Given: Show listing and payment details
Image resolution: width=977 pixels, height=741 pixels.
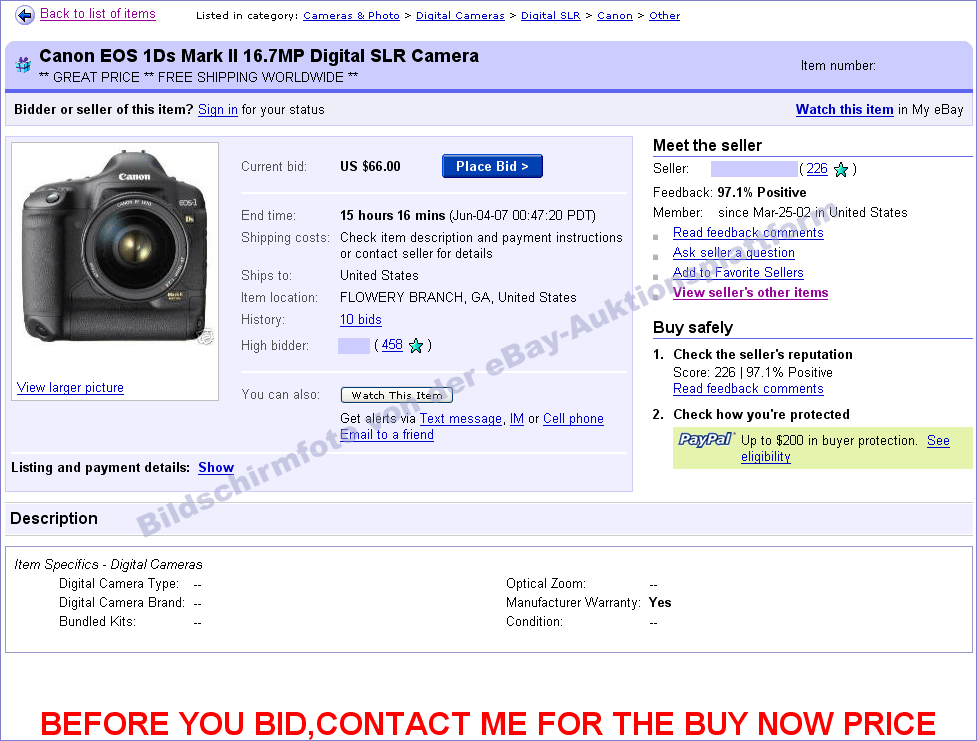Looking at the screenshot, I should coord(216,467).
